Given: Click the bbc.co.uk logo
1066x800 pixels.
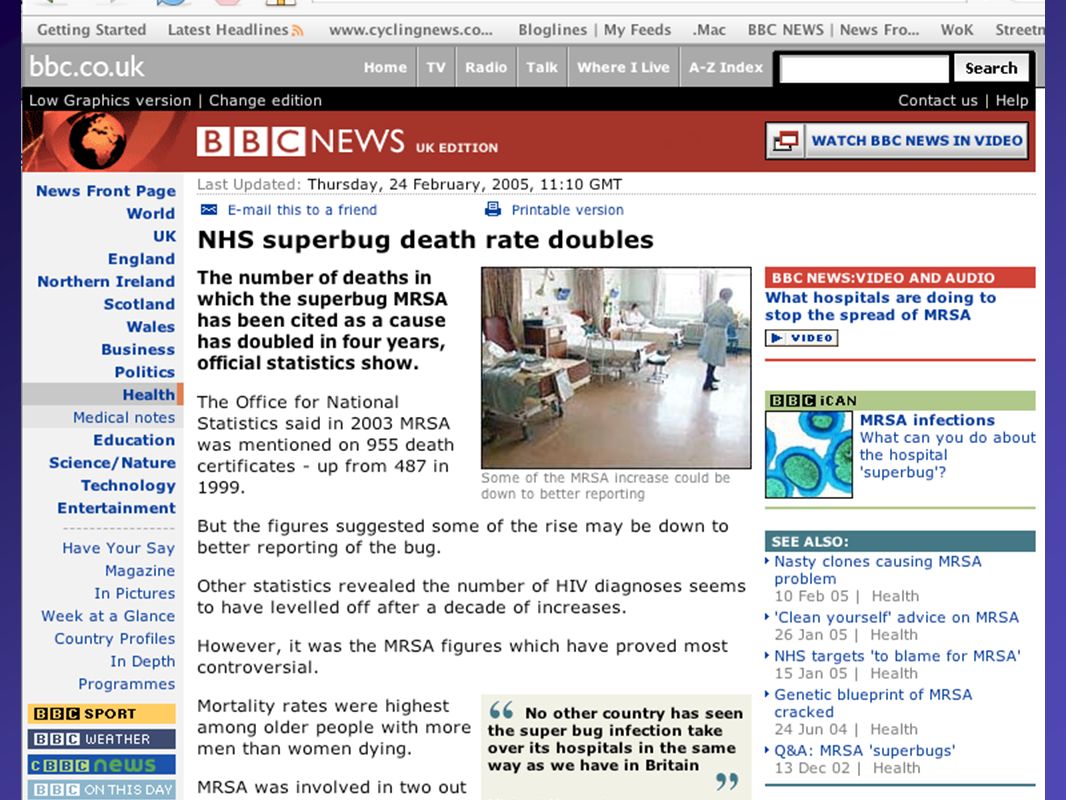Looking at the screenshot, I should pos(86,67).
